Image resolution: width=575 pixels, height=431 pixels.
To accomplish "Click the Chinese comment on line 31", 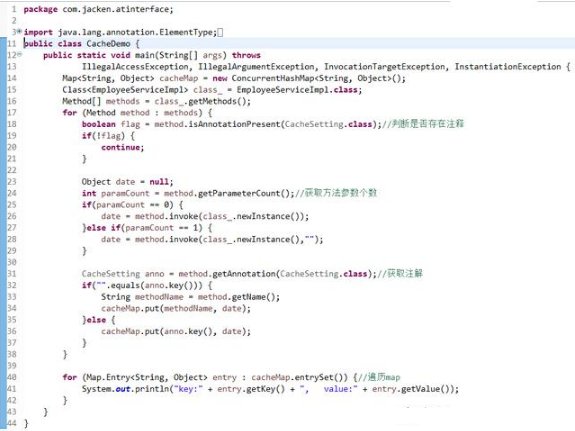I will [400, 273].
